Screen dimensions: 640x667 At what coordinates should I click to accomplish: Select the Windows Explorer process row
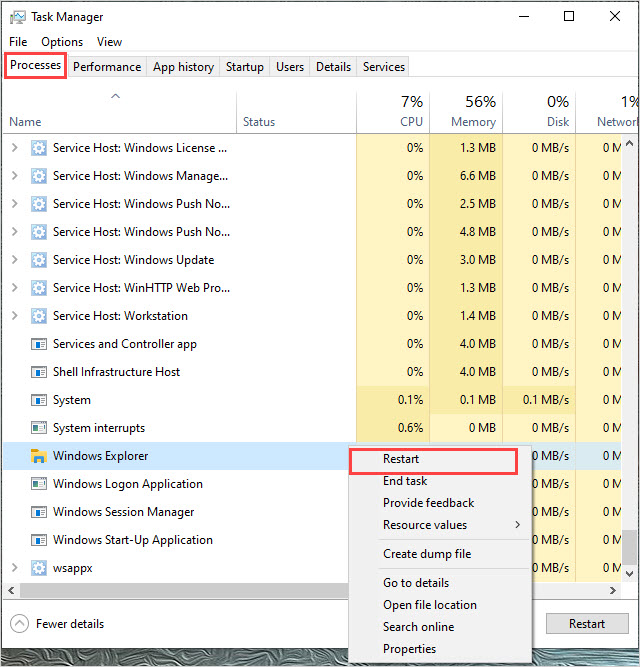pos(176,456)
